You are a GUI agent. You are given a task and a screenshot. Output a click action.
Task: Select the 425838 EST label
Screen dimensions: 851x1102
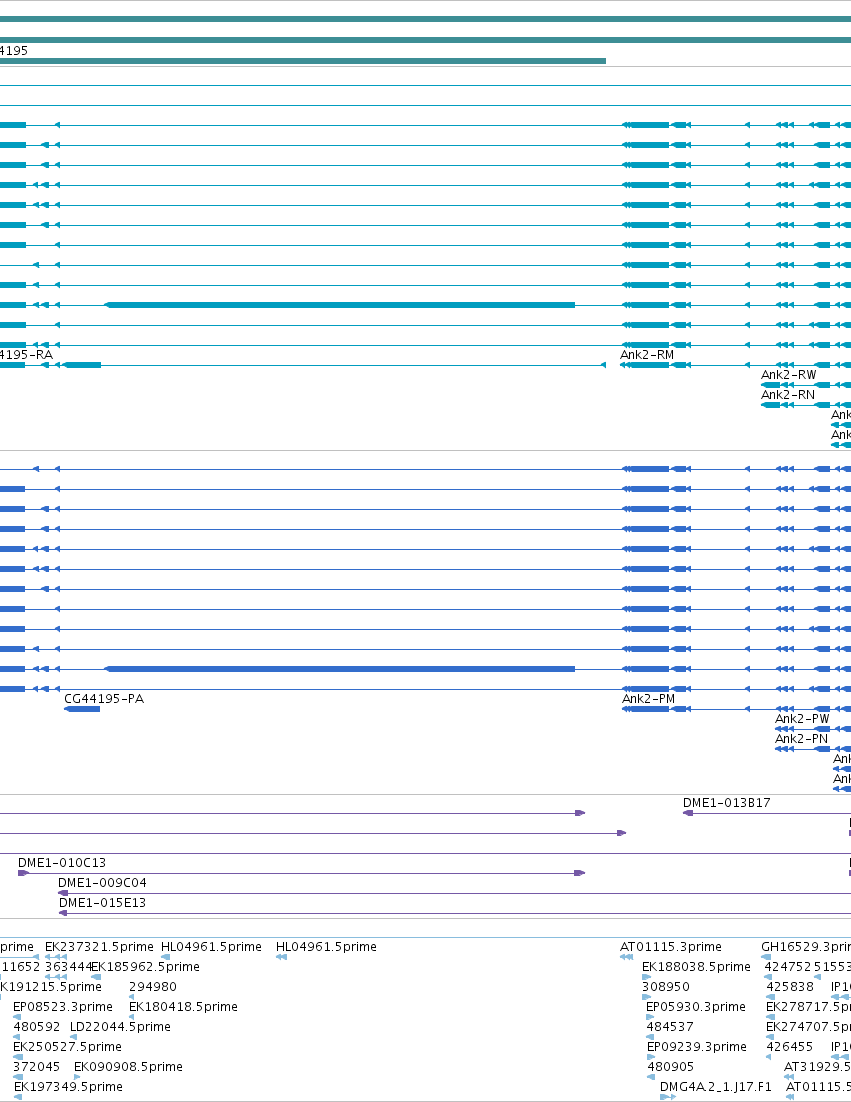(790, 987)
